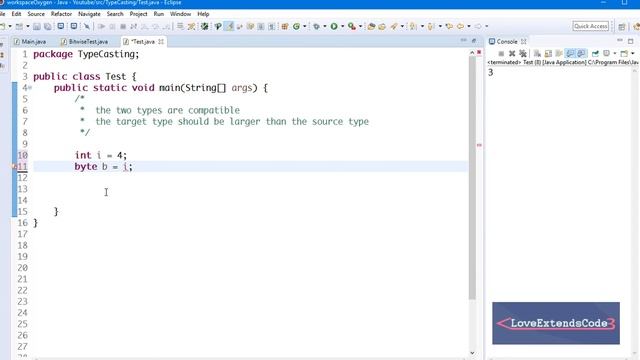This screenshot has height=360, width=640.
Task: Open the New toolbar dropdown arrow
Action: point(10,27)
